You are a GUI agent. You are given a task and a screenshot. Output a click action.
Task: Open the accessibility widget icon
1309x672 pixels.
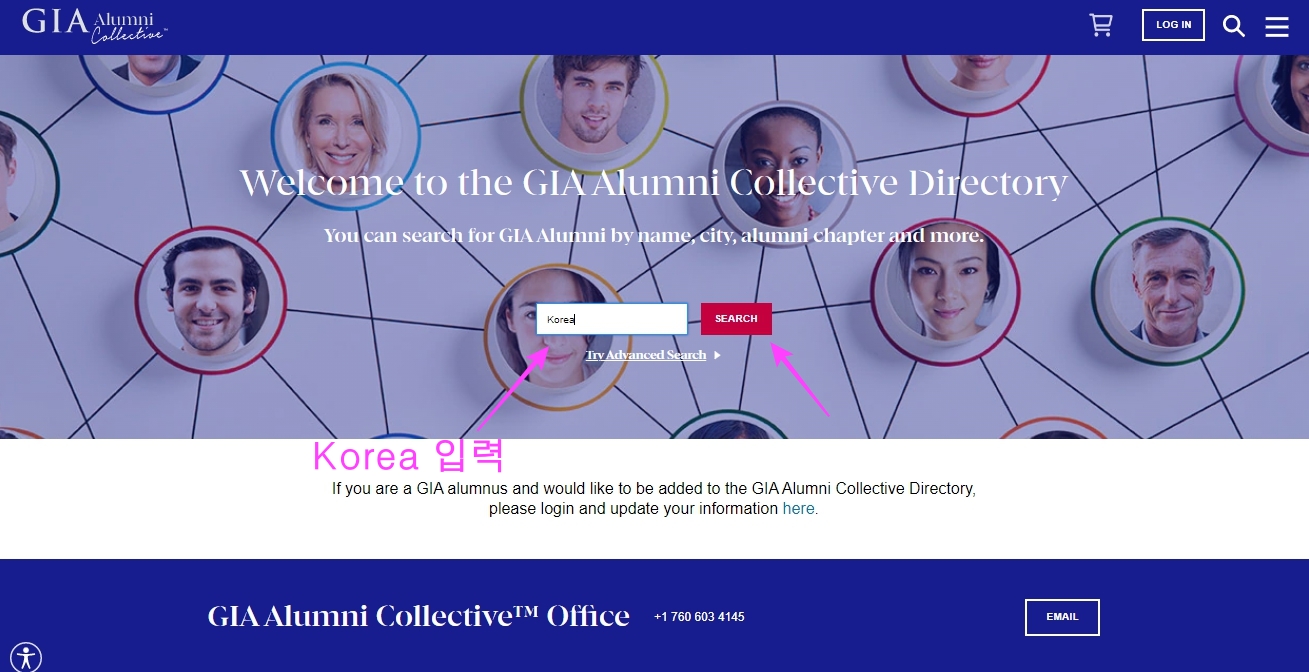tap(26, 657)
